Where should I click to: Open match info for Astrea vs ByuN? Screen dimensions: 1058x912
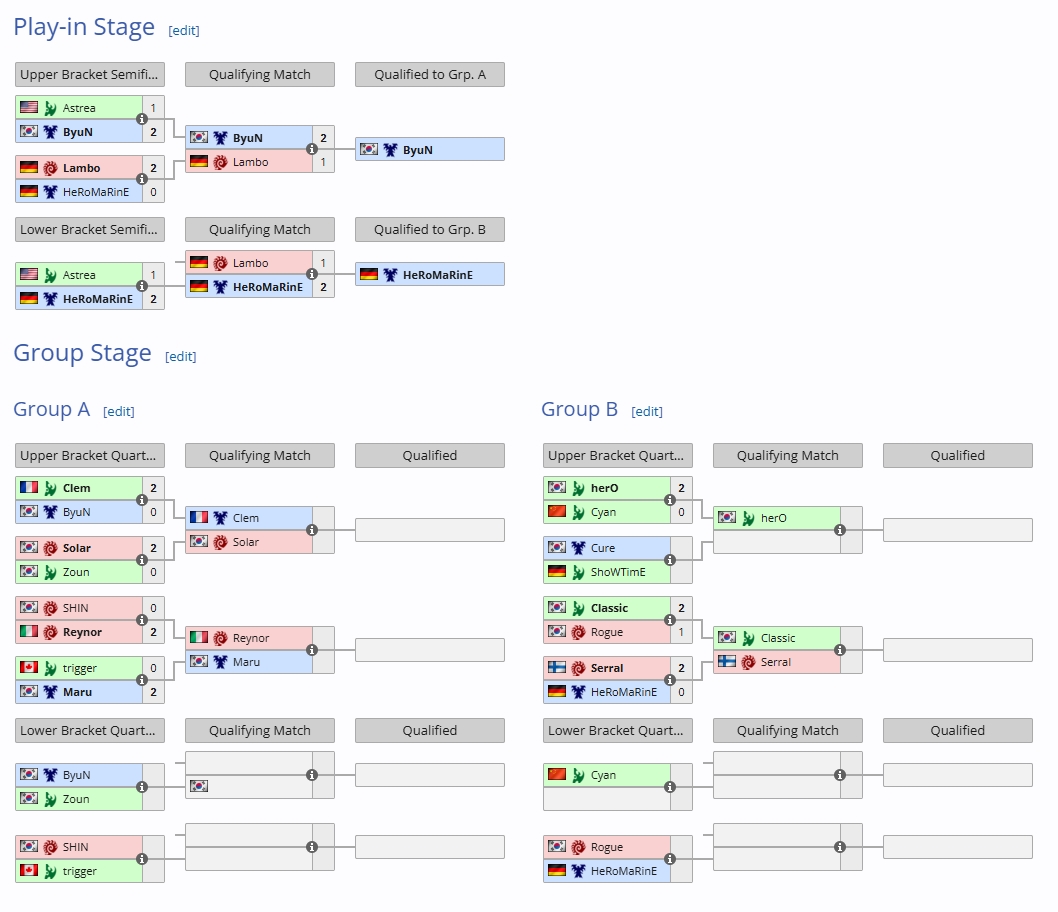[x=142, y=119]
